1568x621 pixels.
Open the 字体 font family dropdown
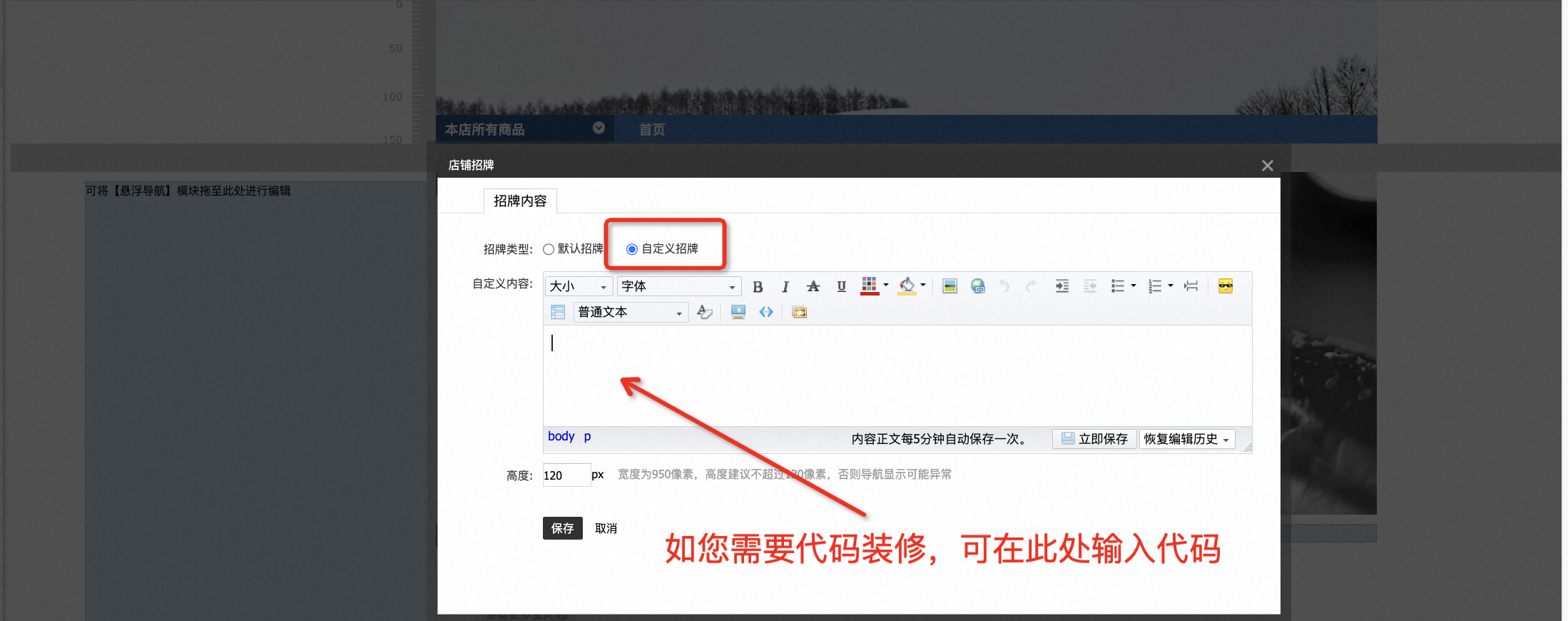tap(679, 286)
